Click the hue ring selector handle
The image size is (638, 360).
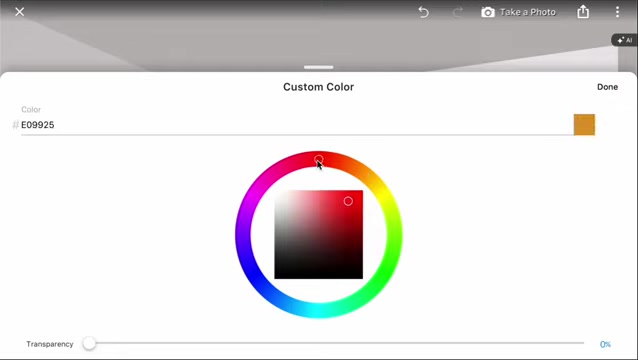pos(319,159)
